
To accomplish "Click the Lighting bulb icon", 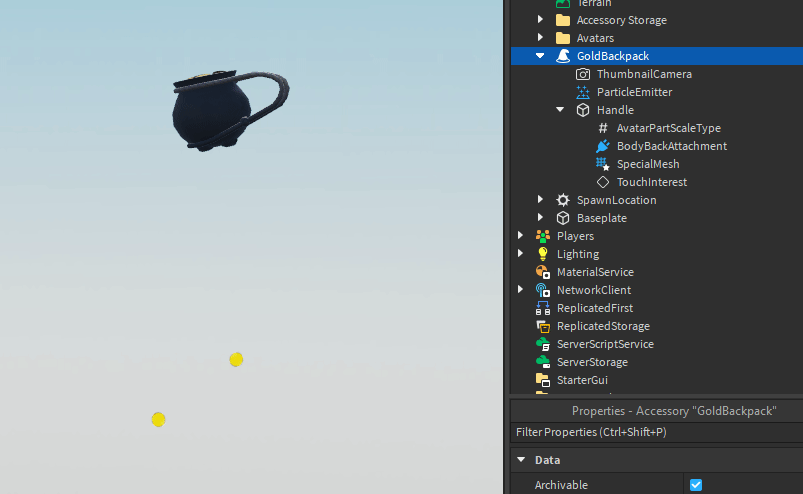I will click(543, 254).
